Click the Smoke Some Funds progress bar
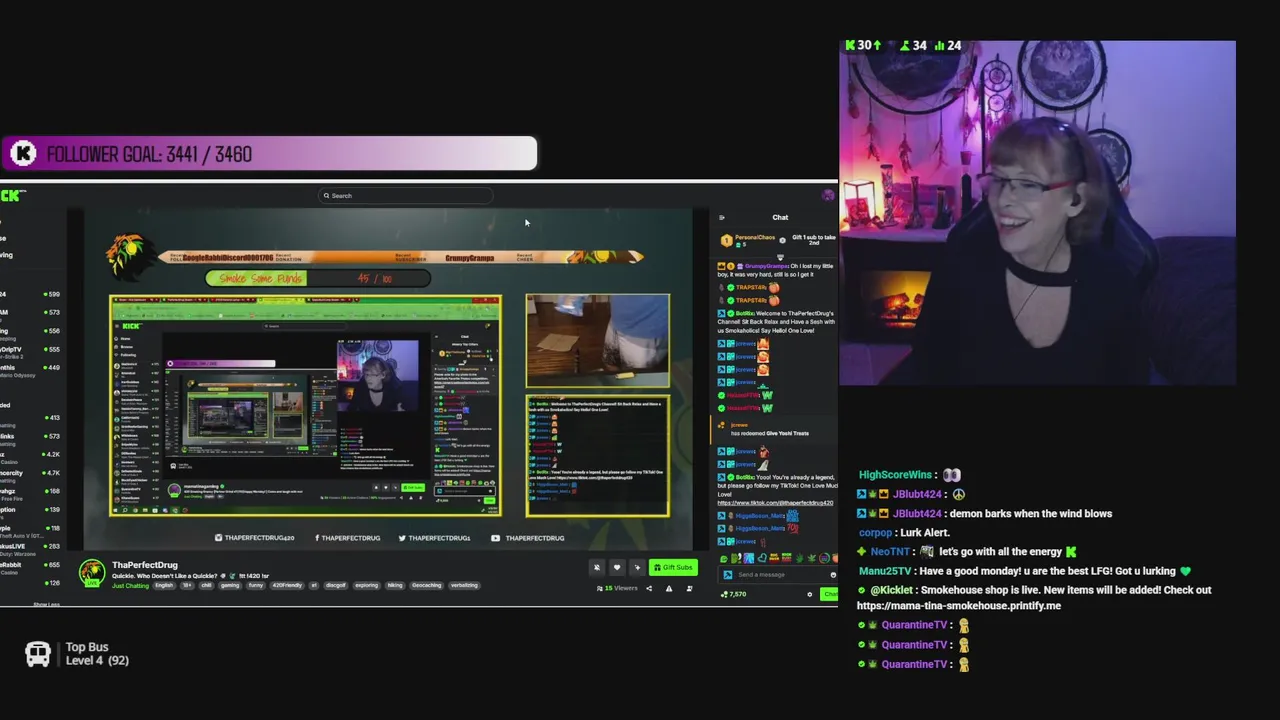 tap(318, 278)
